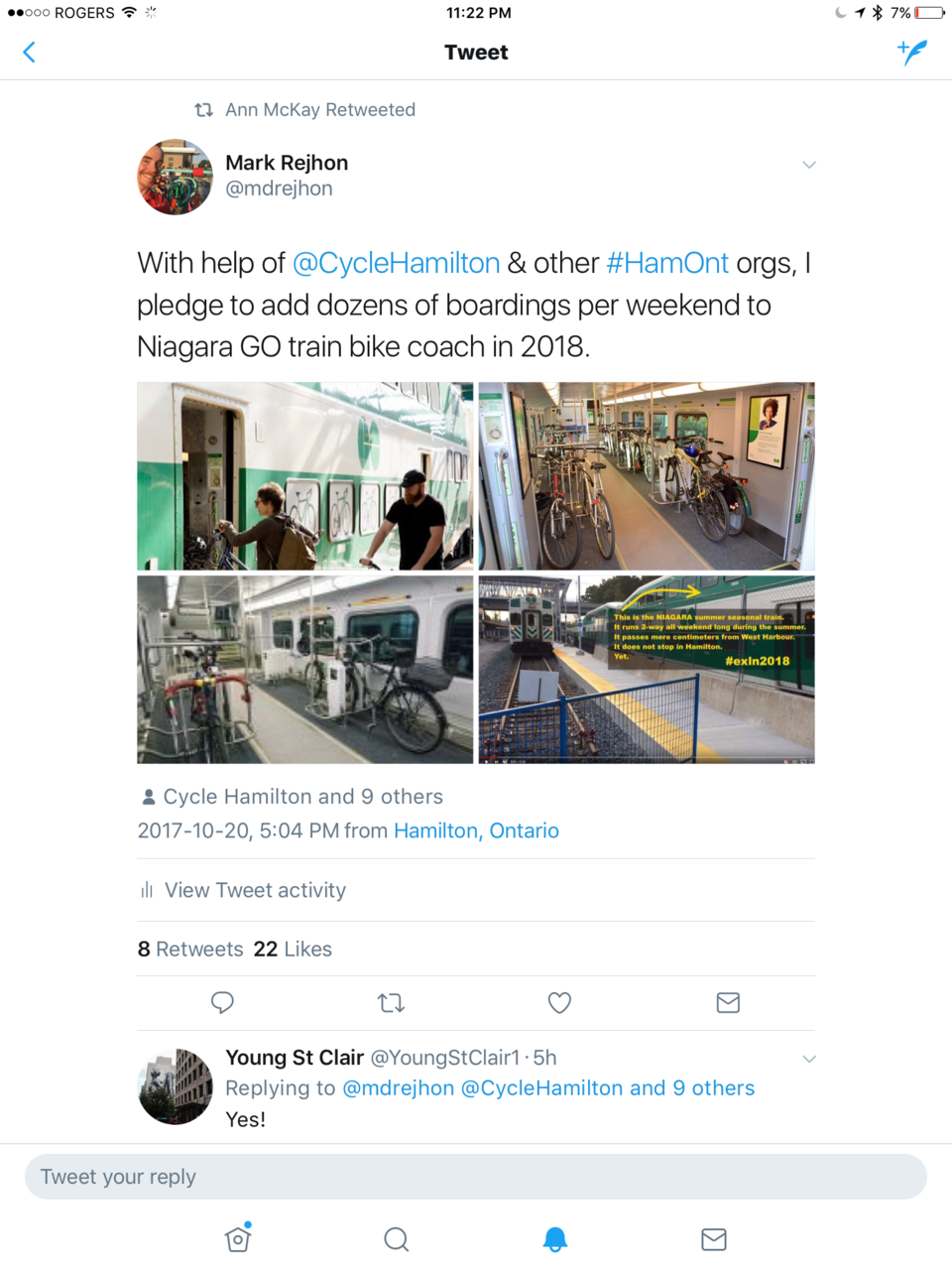Open Mark Rejhon's profile avatar
The image size is (952, 1270).
tap(175, 177)
